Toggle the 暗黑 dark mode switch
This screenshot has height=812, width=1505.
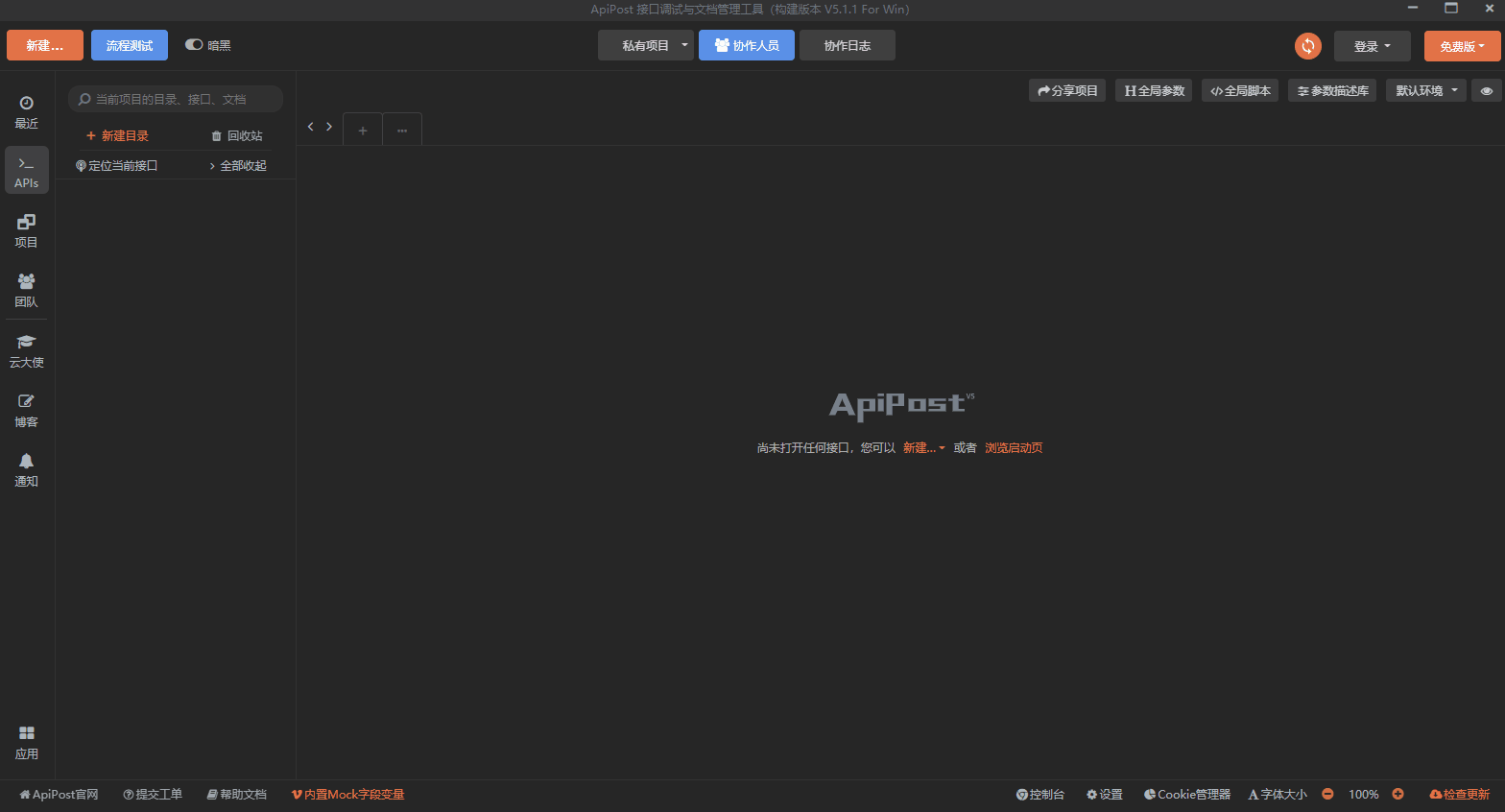click(194, 45)
